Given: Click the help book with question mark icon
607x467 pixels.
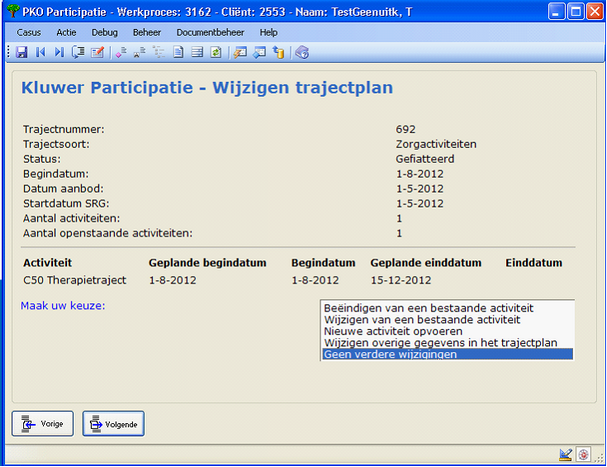Looking at the screenshot, I should click(x=302, y=52).
